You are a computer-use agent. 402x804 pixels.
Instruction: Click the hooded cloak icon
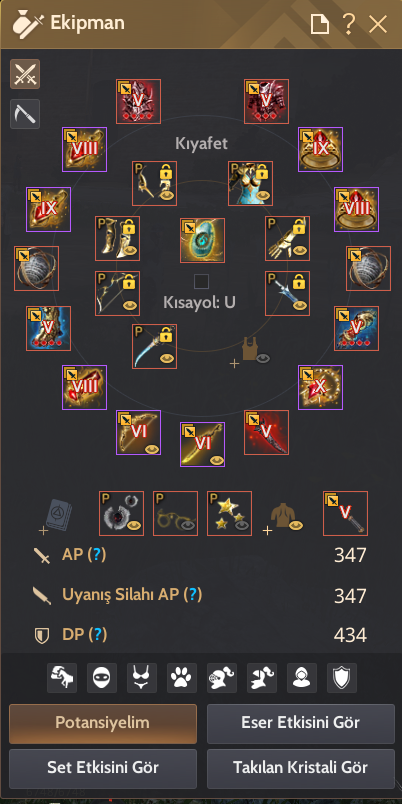302,678
